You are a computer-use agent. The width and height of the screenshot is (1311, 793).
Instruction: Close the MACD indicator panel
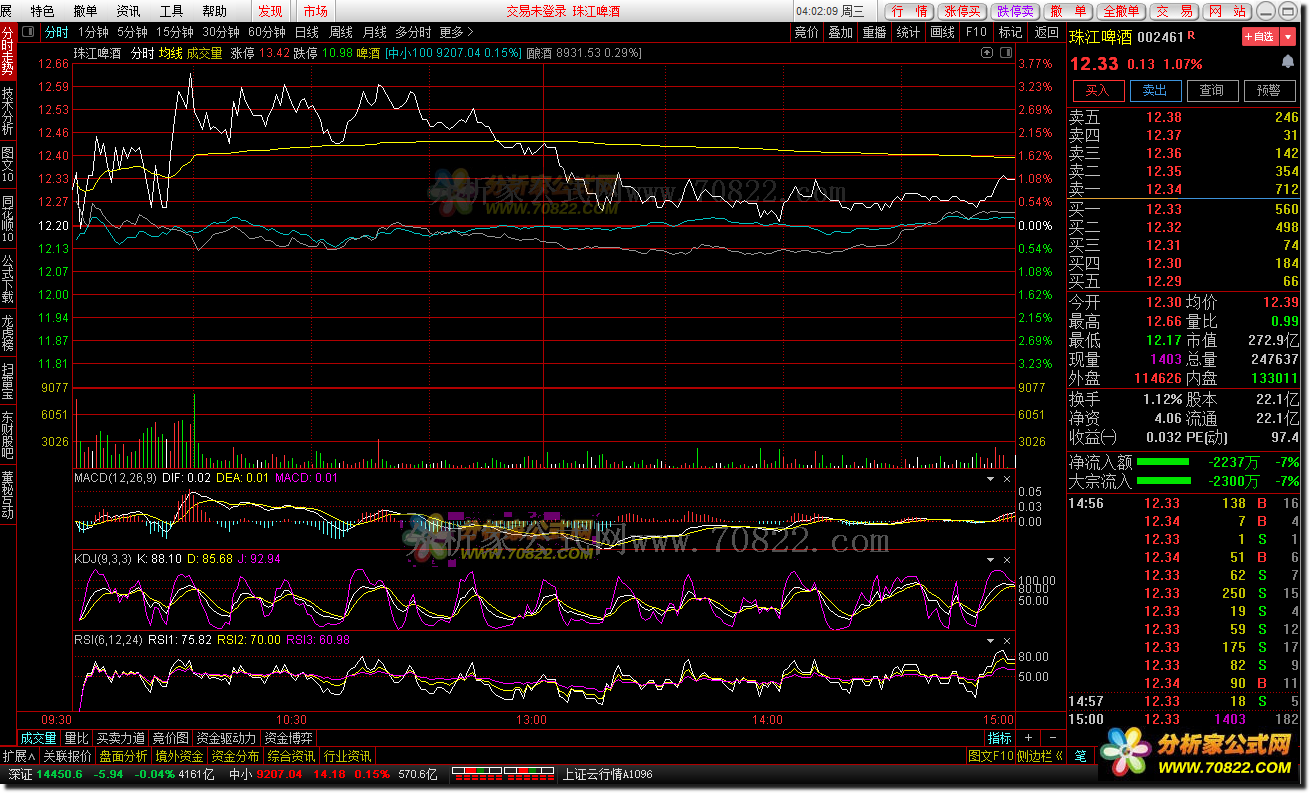point(1007,479)
